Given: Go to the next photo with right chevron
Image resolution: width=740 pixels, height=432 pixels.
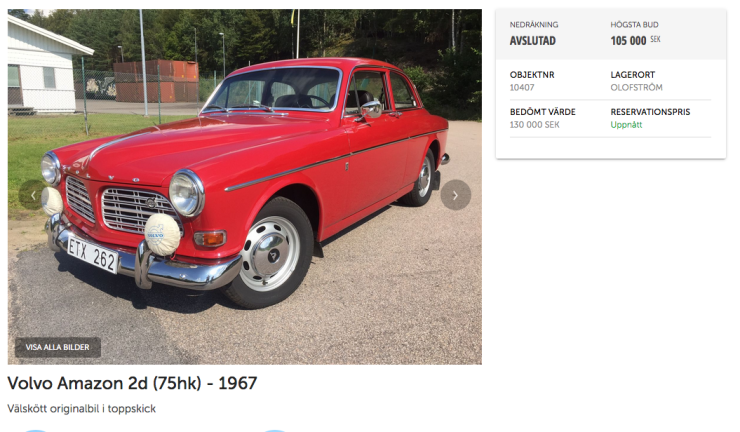Looking at the screenshot, I should tap(455, 195).
